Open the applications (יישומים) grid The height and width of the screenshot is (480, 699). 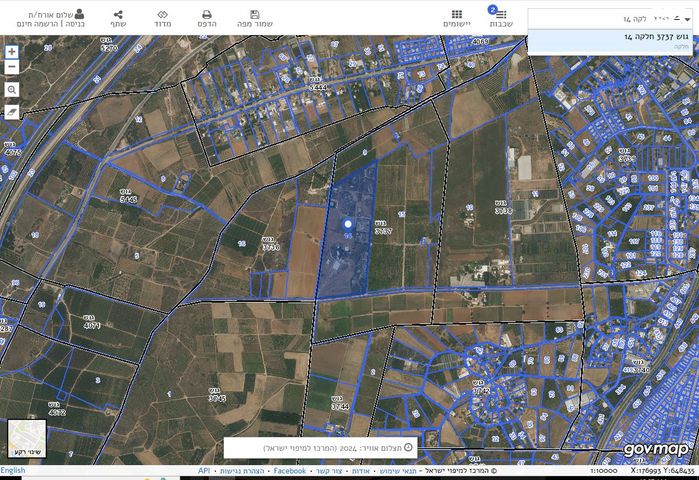457,19
